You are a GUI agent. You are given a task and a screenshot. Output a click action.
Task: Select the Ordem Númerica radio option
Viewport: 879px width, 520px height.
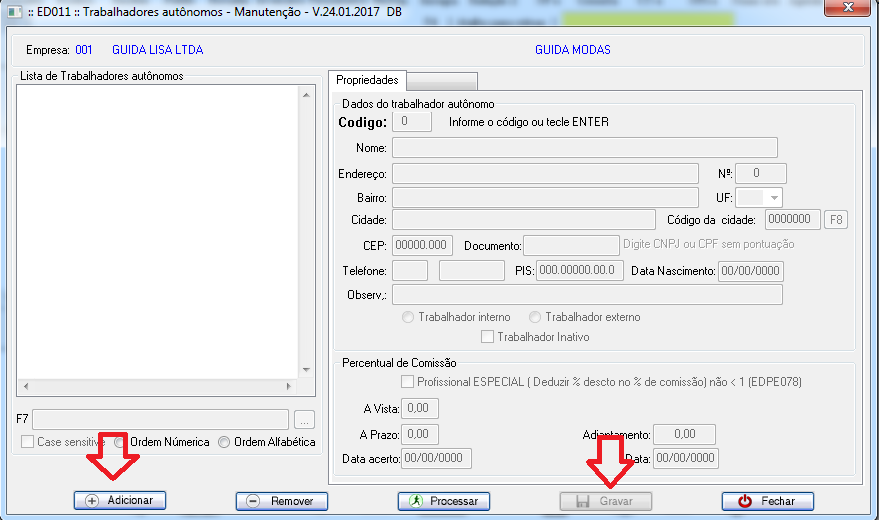tap(122, 442)
